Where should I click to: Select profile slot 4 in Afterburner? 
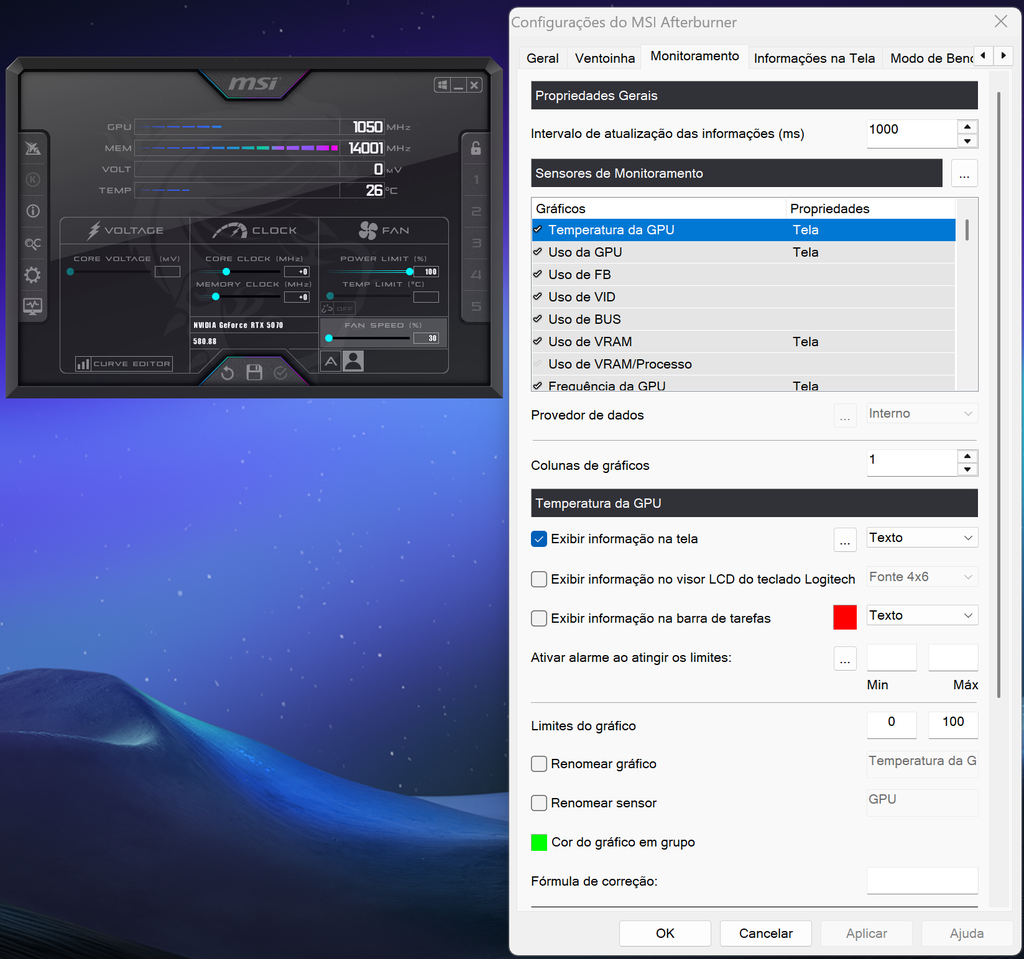pos(476,274)
